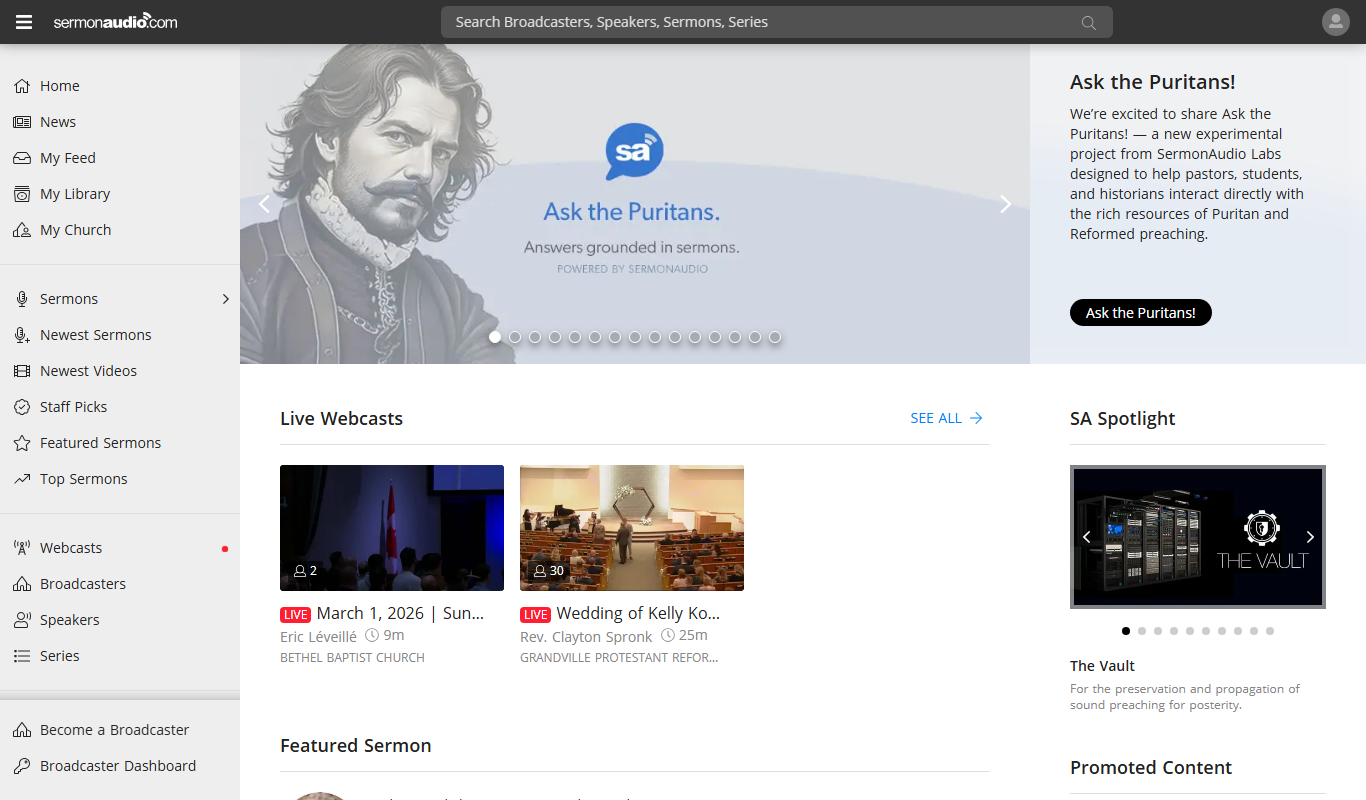The height and width of the screenshot is (800, 1366).
Task: Click the Series list icon
Action: tap(22, 656)
